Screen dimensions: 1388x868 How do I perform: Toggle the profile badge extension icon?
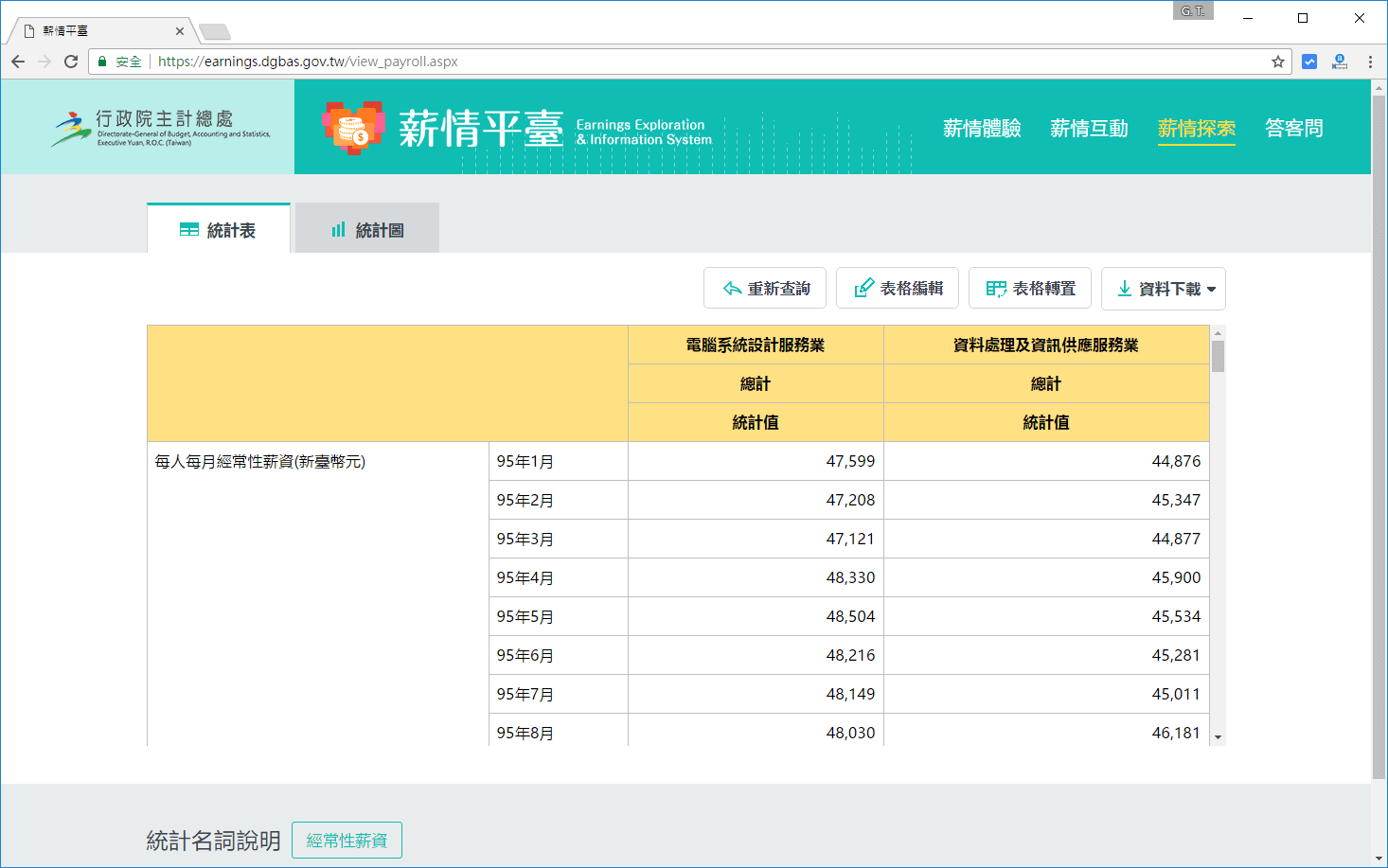(x=1339, y=61)
